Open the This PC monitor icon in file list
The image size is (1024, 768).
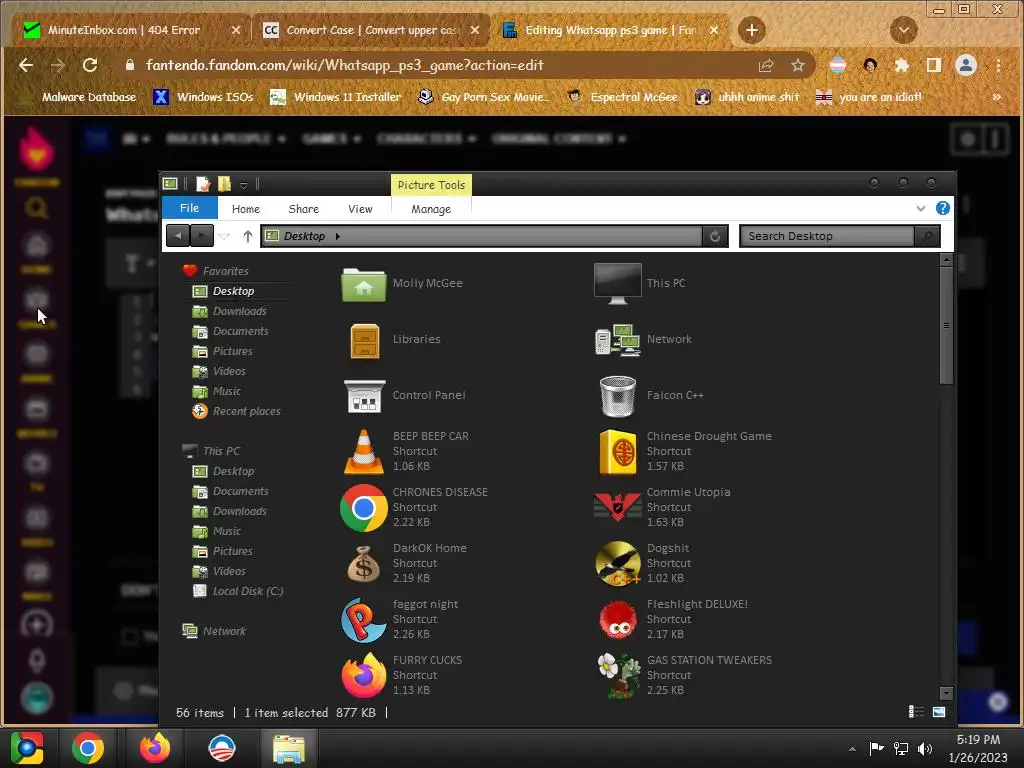coord(617,283)
